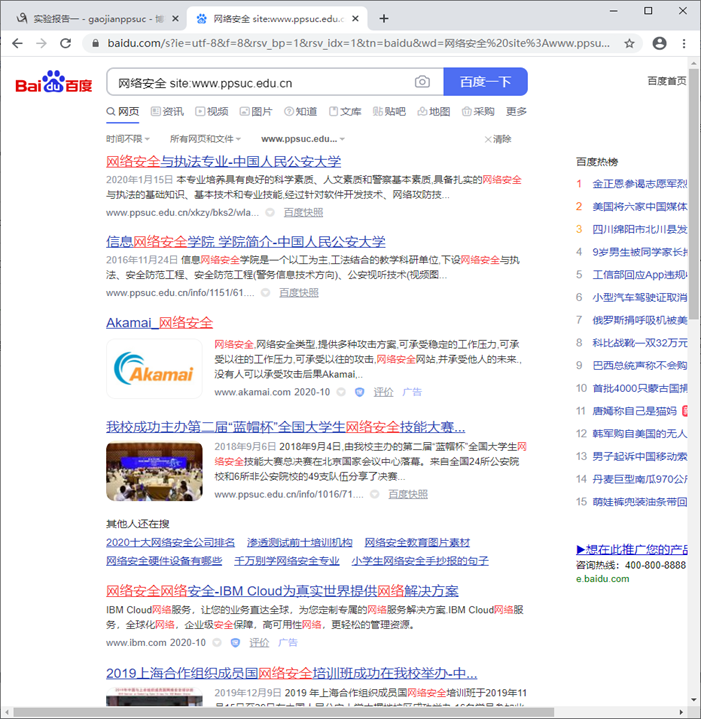
Task: Switch to 采购 search tab
Action: (478, 111)
